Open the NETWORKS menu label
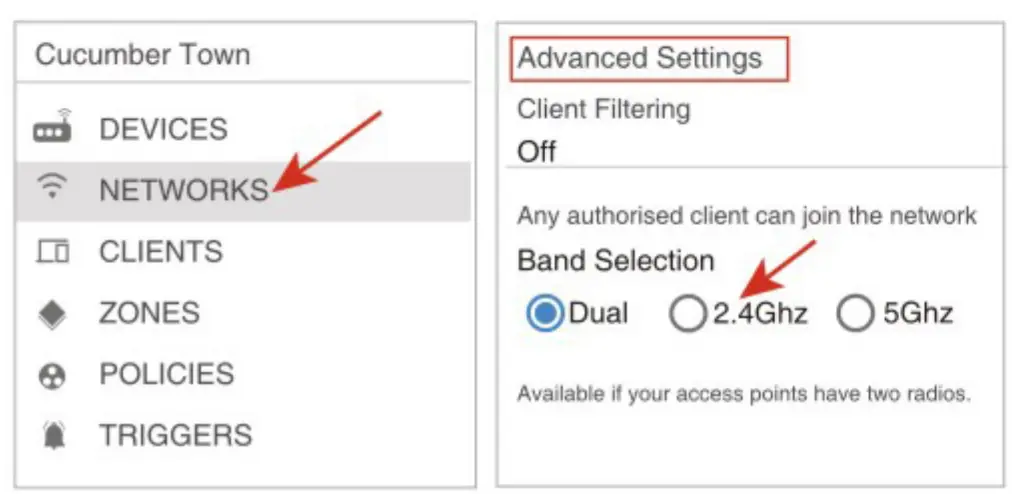The width and height of the screenshot is (1012, 494). [183, 190]
